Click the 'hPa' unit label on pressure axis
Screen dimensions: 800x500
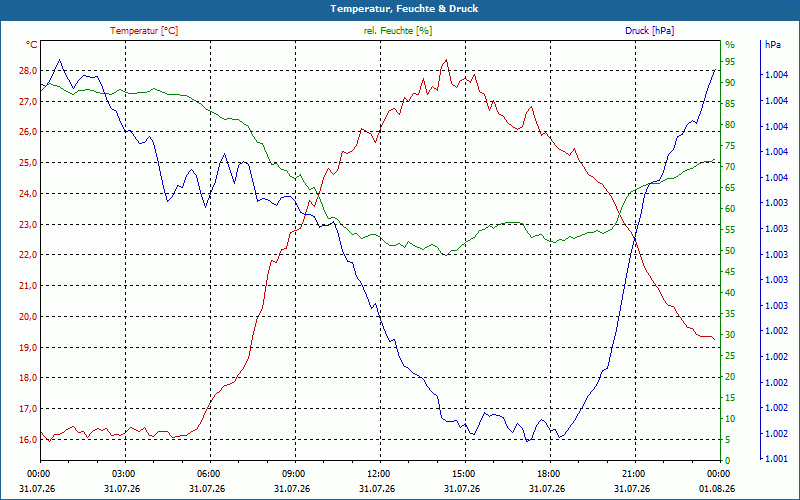(x=773, y=45)
